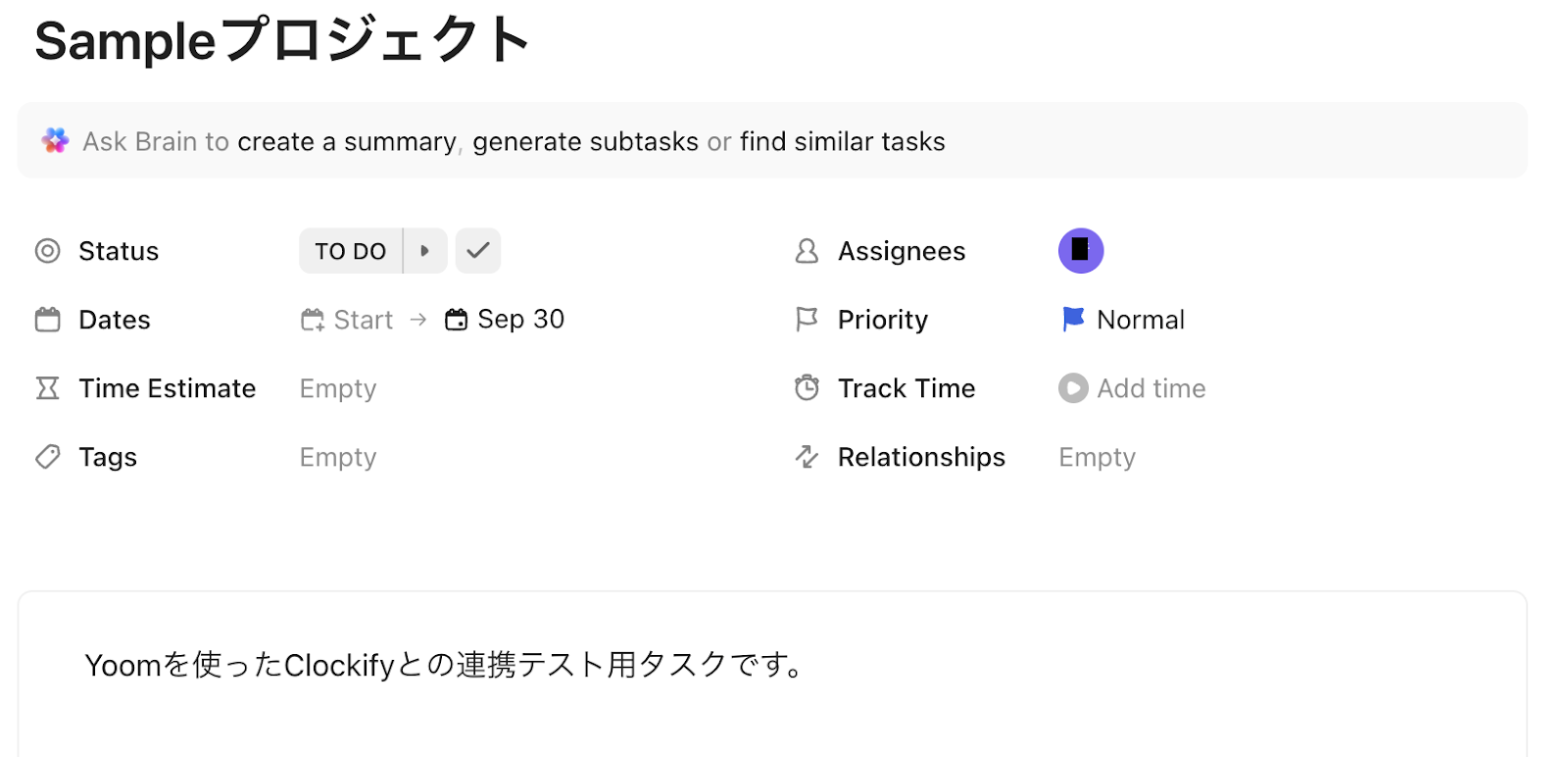The height and width of the screenshot is (757, 1568).
Task: Click "find similar tasks" link
Action: point(842,142)
